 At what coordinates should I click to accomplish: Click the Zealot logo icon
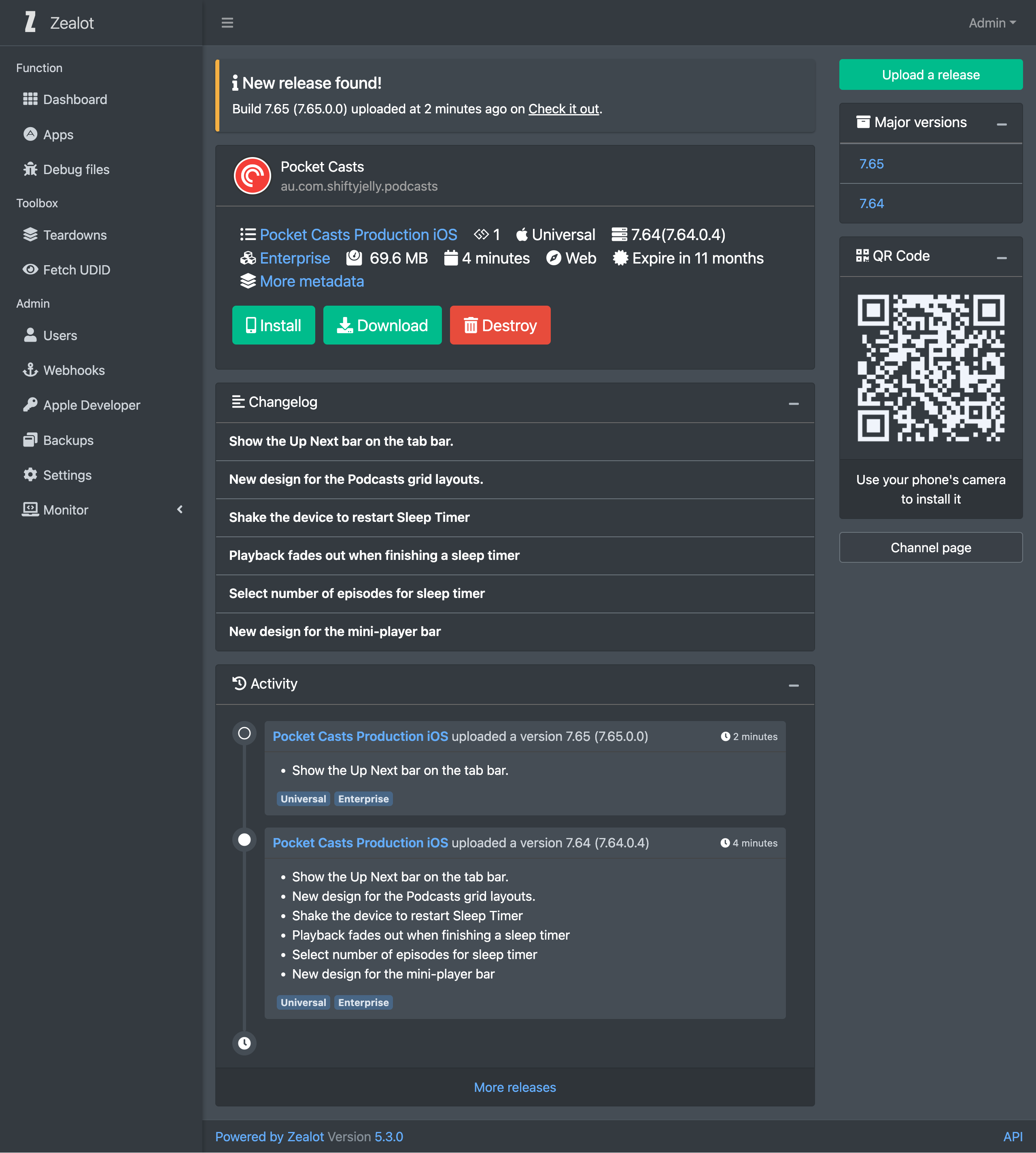click(x=31, y=22)
